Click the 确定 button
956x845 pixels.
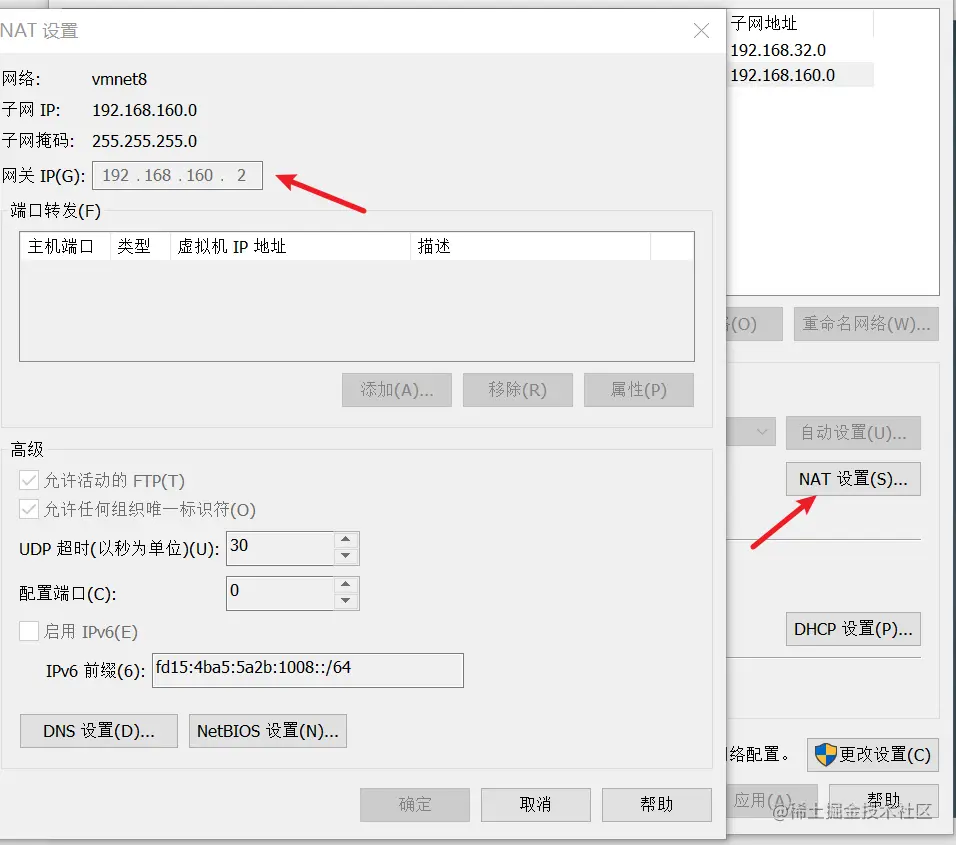pos(415,805)
